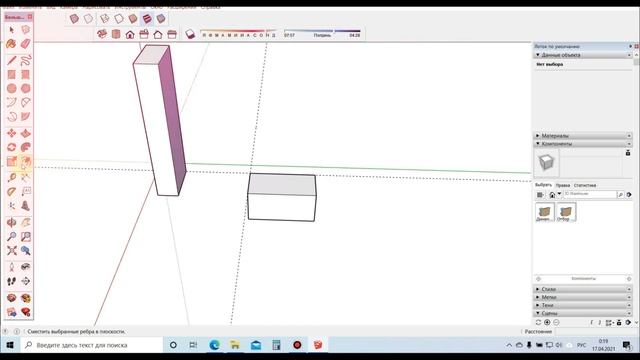This screenshot has width=640, height=360.
Task: Enable Shaded With Textures style
Action: (147, 19)
